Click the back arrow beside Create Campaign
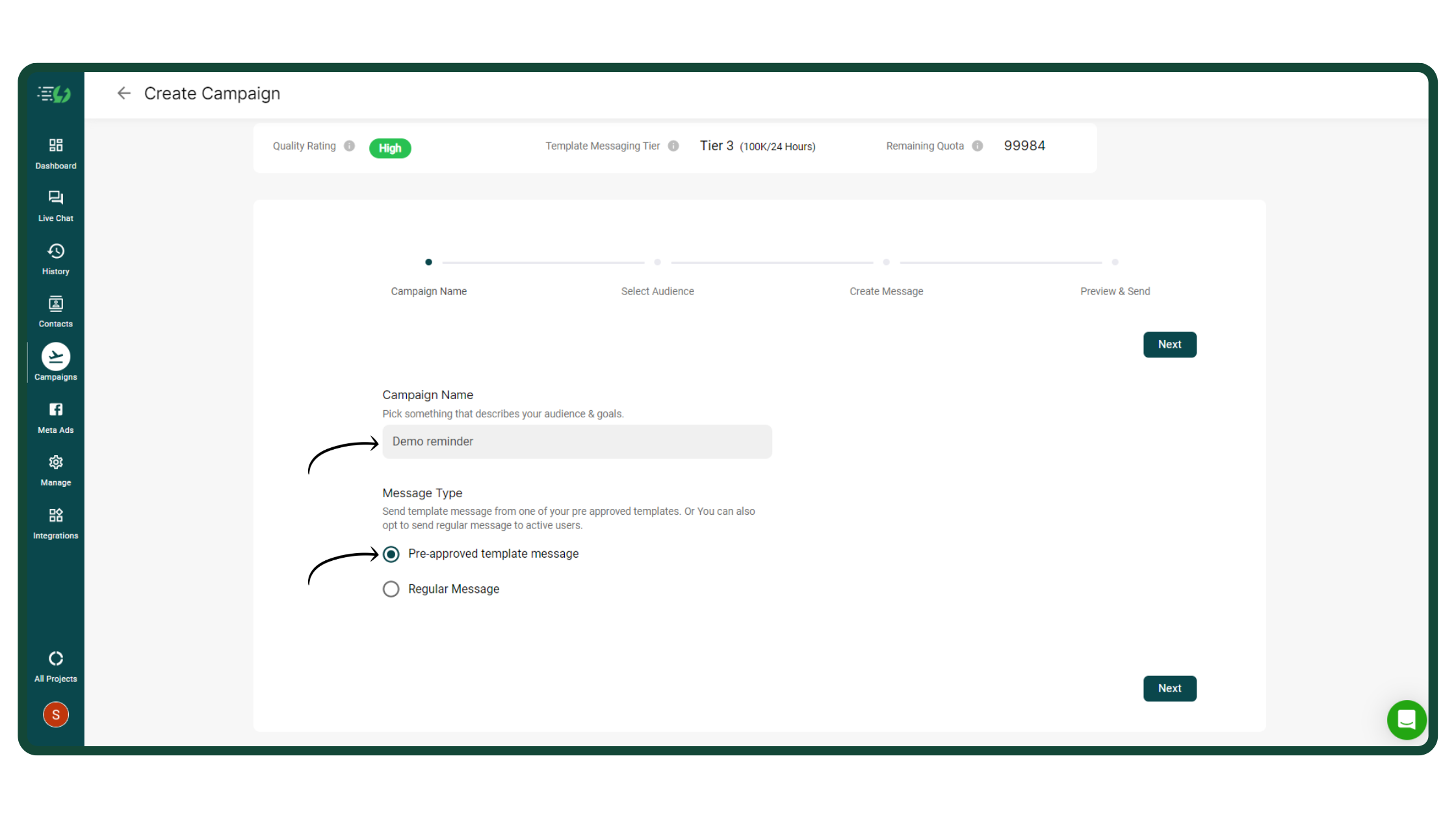 pos(123,94)
